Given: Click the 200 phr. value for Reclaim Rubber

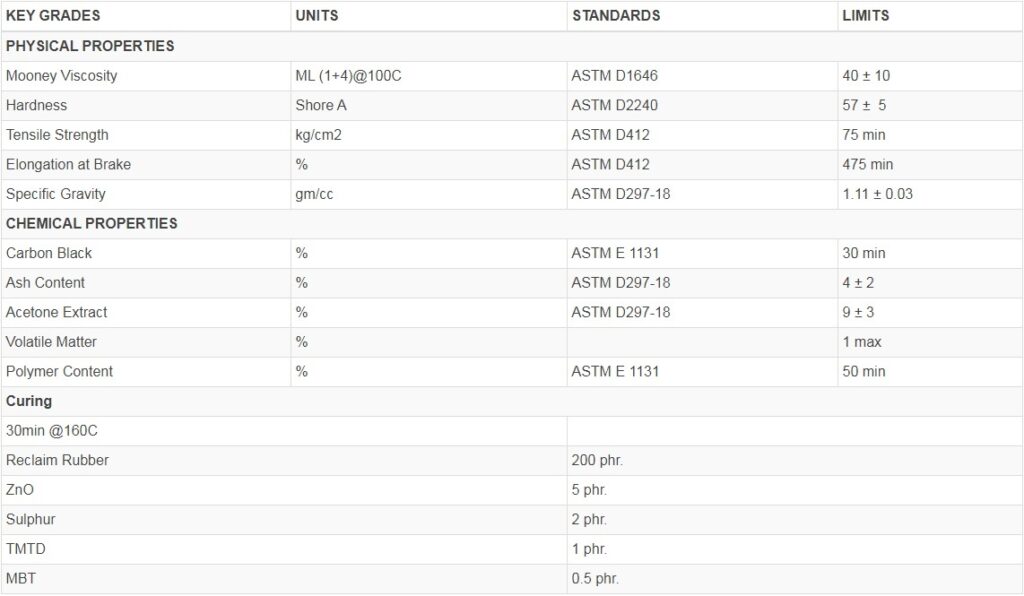Looking at the screenshot, I should [x=597, y=460].
